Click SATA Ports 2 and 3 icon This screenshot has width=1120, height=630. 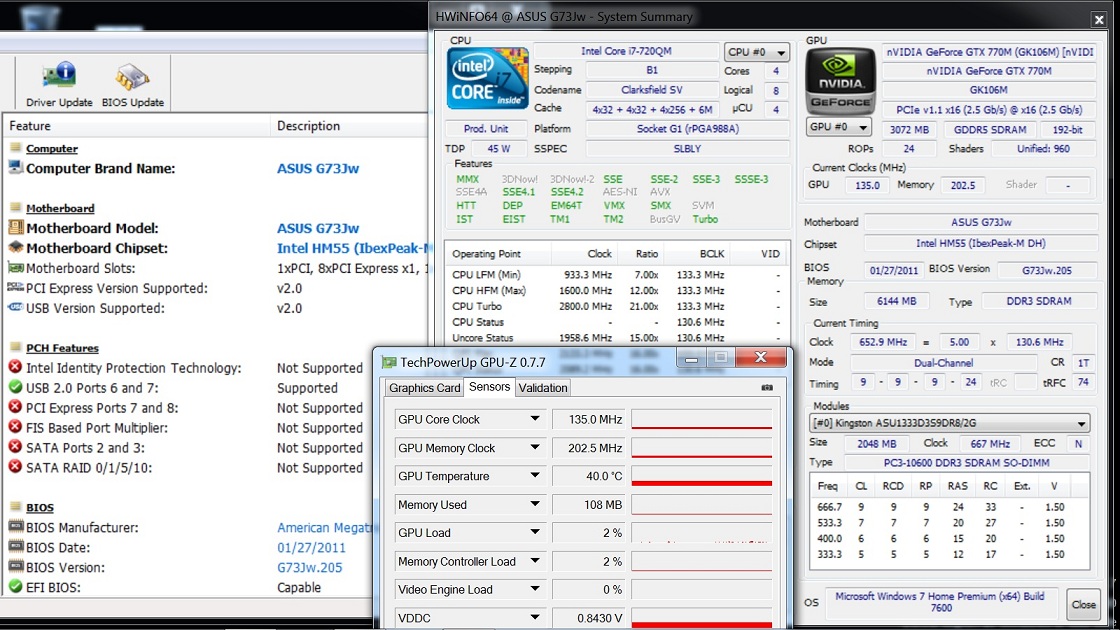click(x=15, y=447)
